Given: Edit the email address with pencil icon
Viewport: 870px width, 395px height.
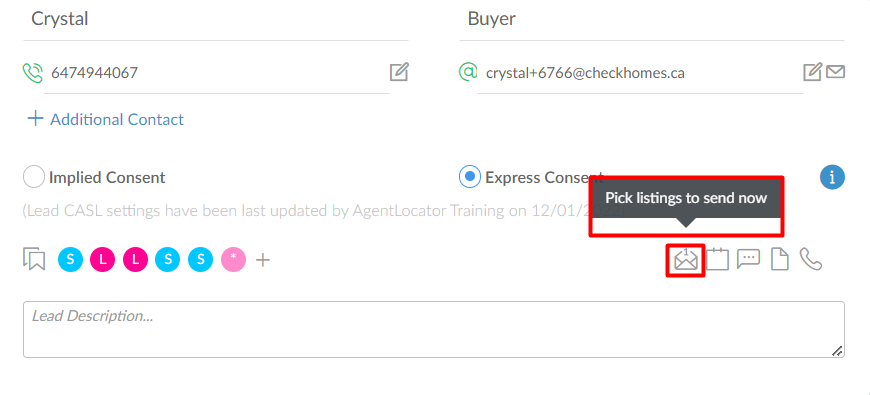Looking at the screenshot, I should 812,72.
